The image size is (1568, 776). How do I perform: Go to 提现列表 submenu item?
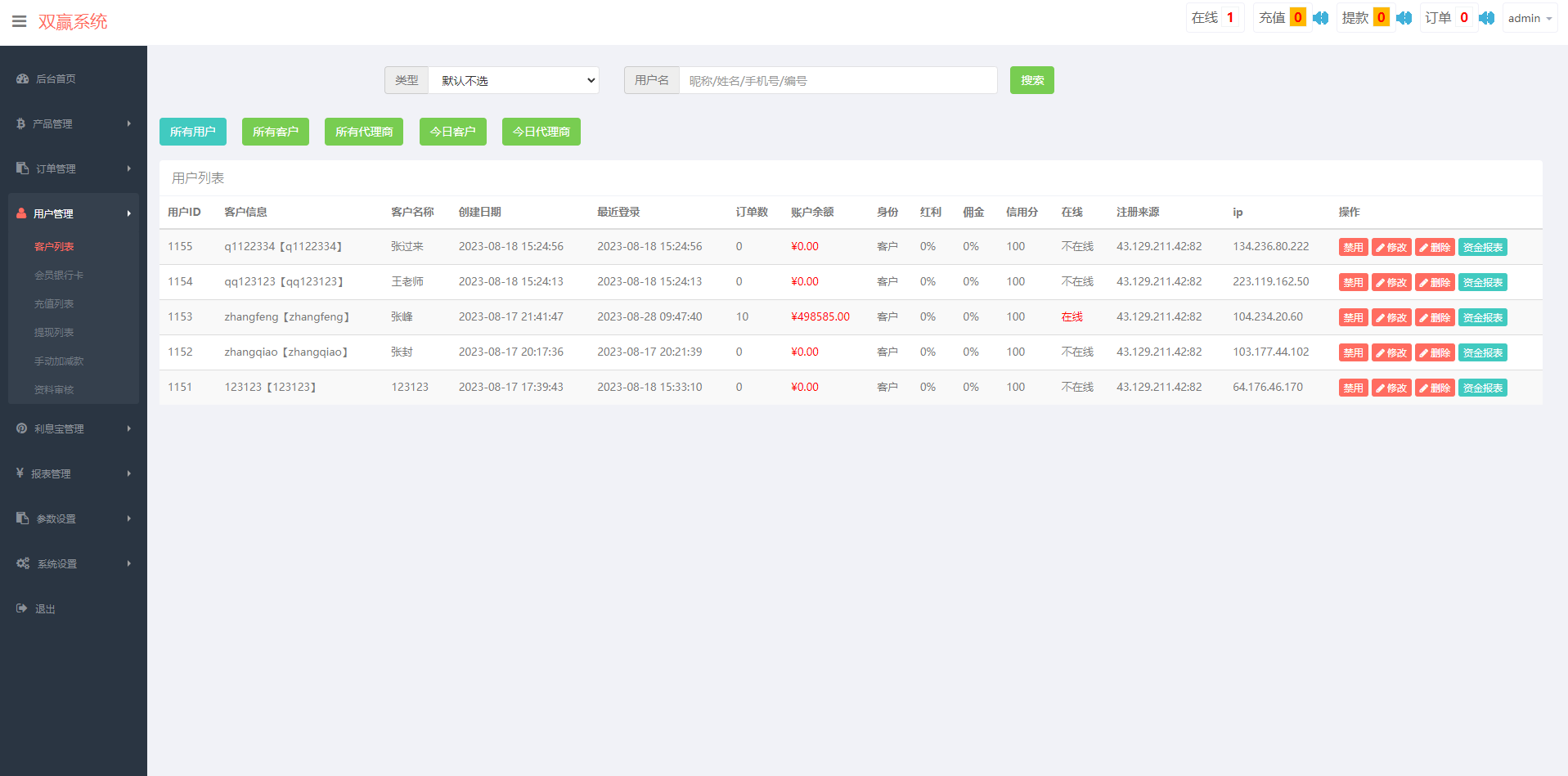(x=54, y=333)
